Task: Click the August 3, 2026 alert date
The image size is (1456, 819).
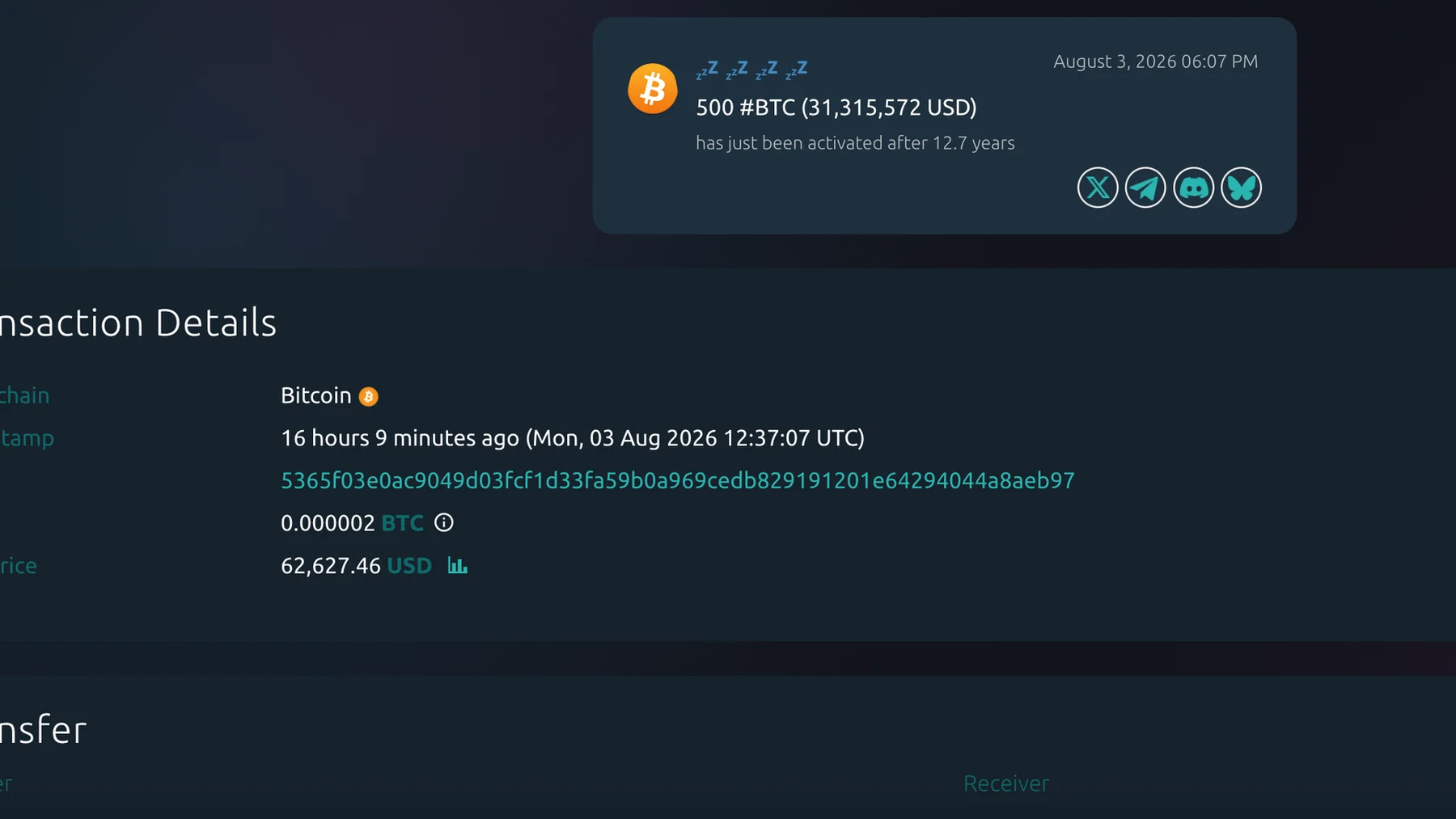Action: pyautogui.click(x=1156, y=61)
